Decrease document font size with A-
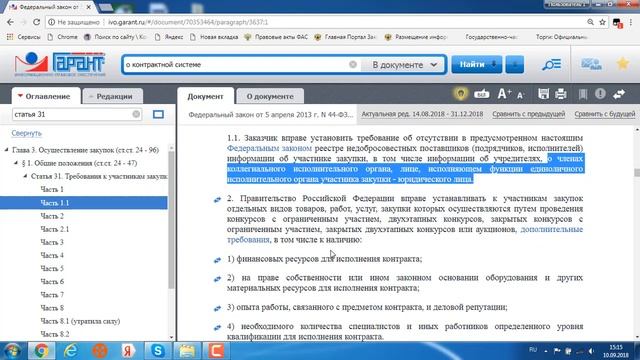The width and height of the screenshot is (640, 360). [x=520, y=95]
